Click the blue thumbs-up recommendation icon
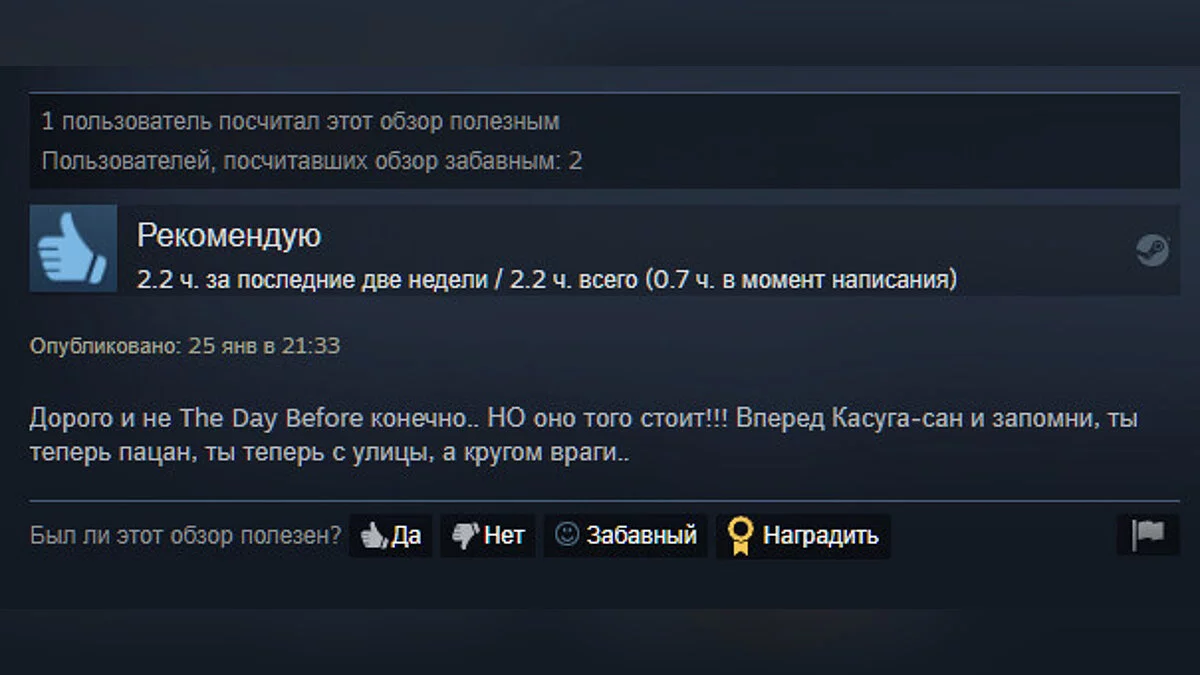Viewport: 1200px width, 675px height. (x=73, y=249)
